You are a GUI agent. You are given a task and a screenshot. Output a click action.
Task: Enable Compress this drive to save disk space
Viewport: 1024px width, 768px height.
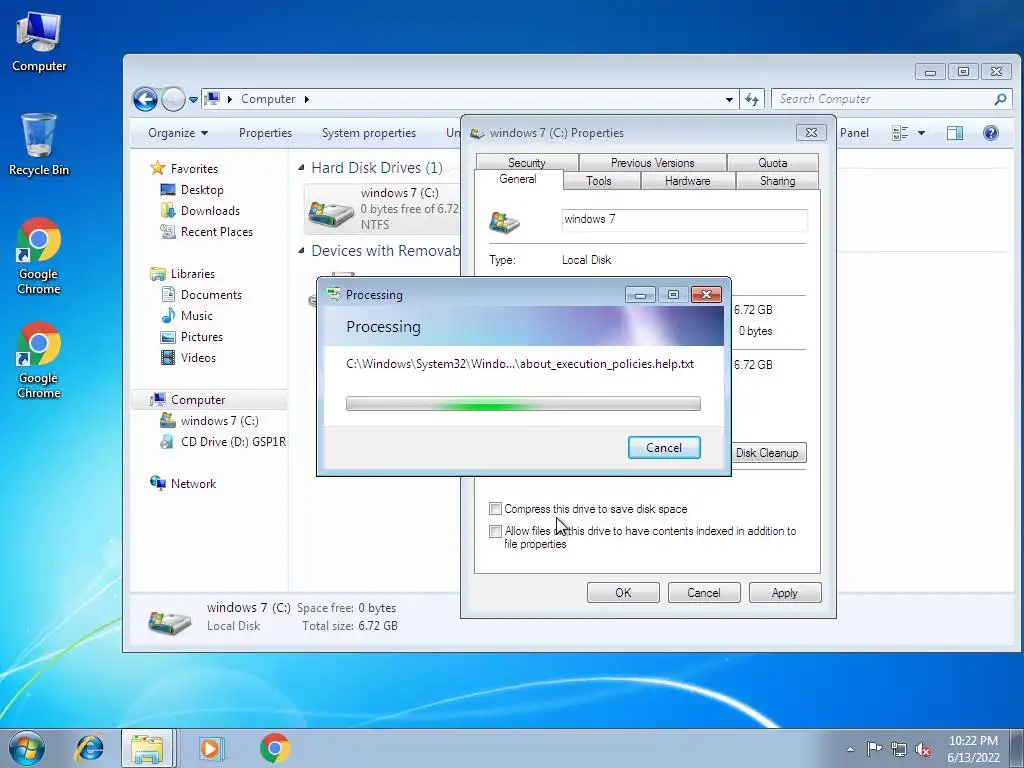coord(496,509)
